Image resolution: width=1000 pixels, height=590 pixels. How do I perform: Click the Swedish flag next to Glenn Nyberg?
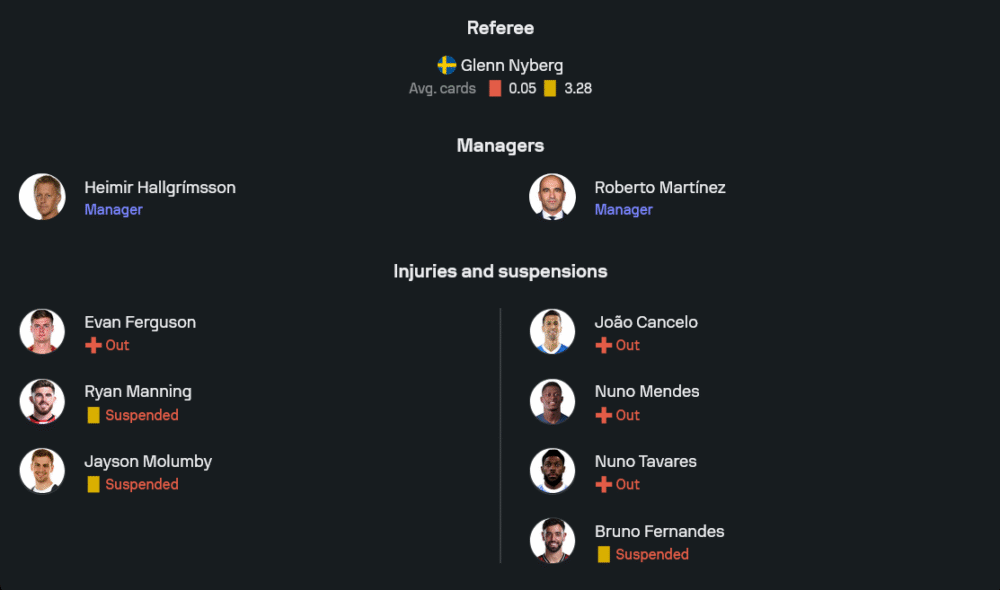point(447,65)
